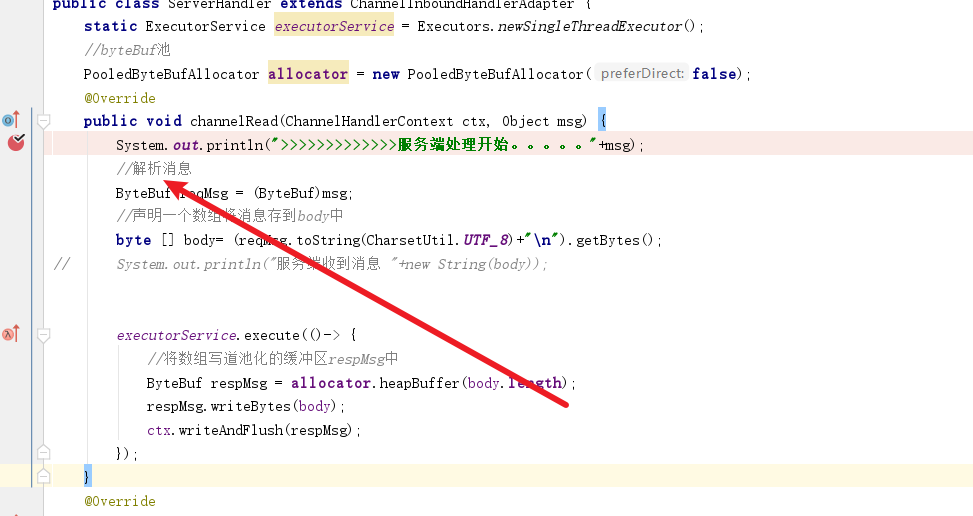Collapse the execute lambda block fold marker
This screenshot has height=516, width=973.
[x=43, y=335]
